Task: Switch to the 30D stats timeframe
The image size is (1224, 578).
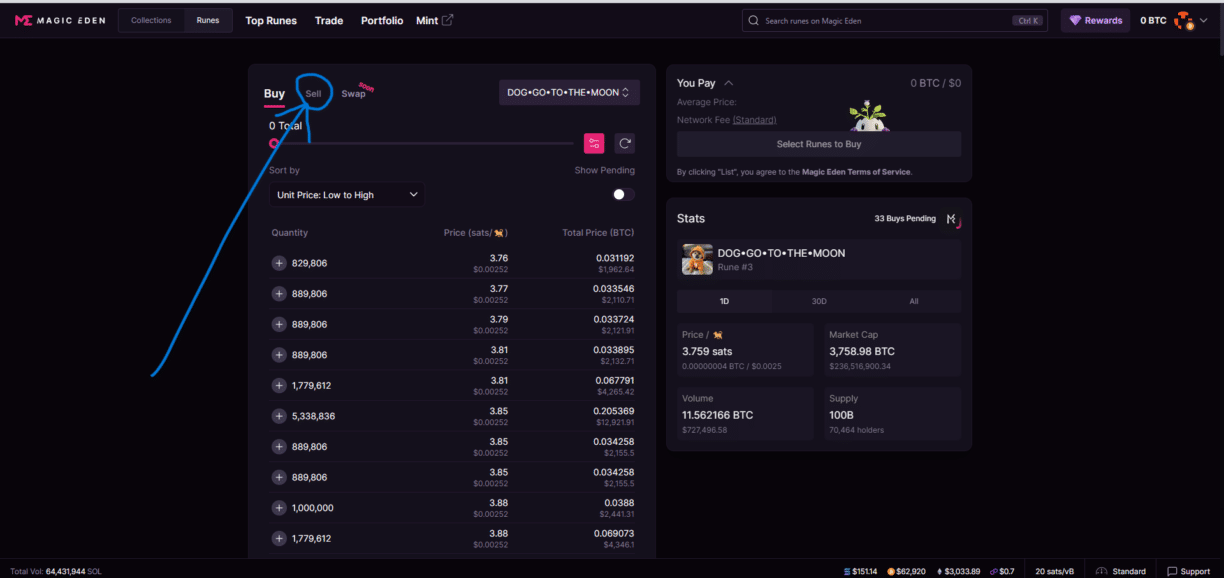Action: pyautogui.click(x=819, y=300)
